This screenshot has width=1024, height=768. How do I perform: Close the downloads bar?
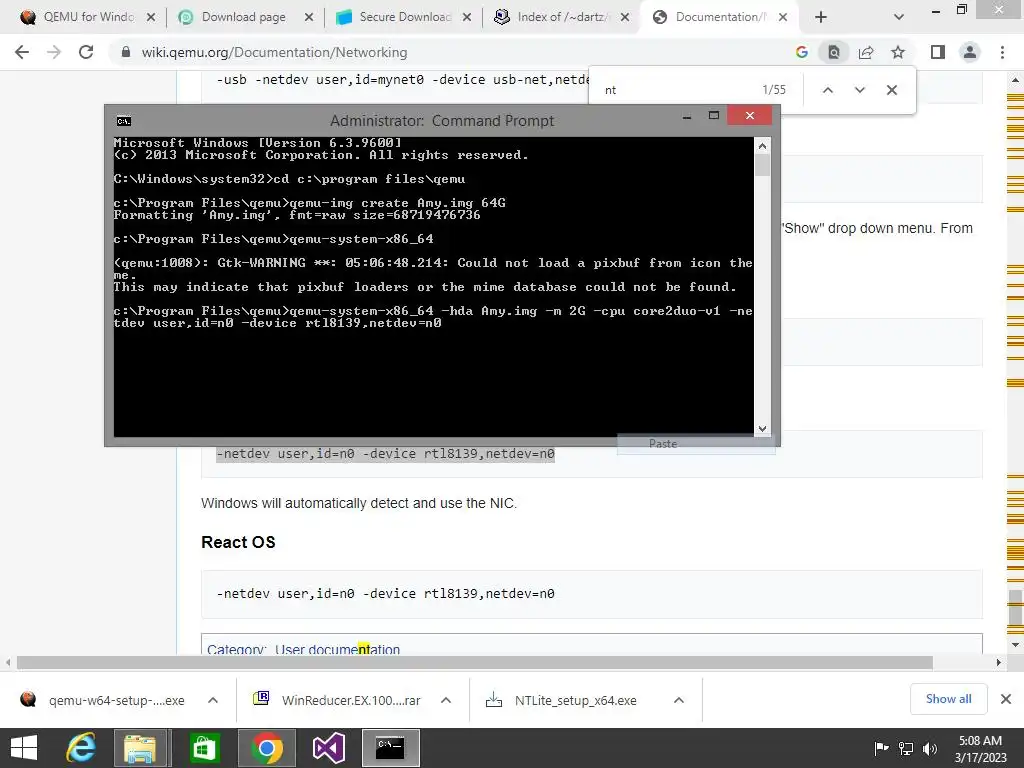click(1006, 699)
